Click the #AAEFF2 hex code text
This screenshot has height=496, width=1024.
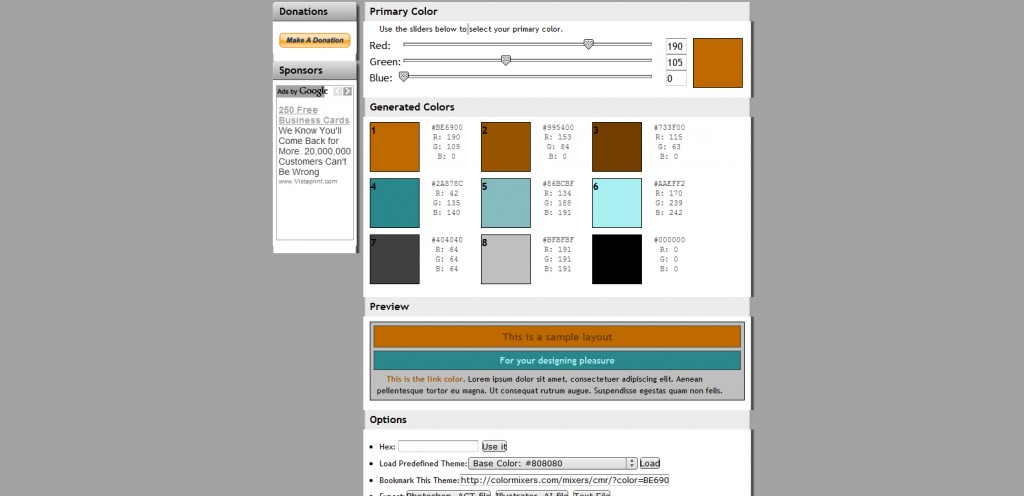coord(669,183)
